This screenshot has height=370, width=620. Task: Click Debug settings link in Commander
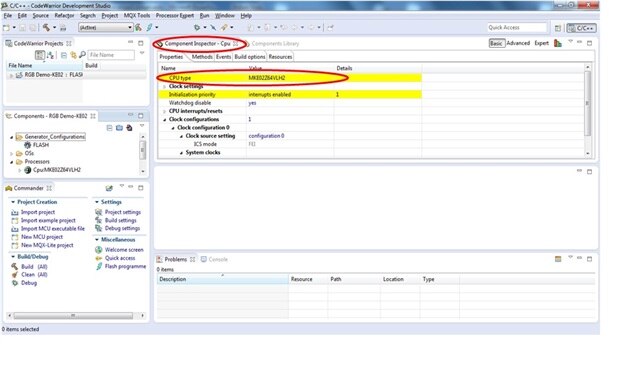coord(122,228)
